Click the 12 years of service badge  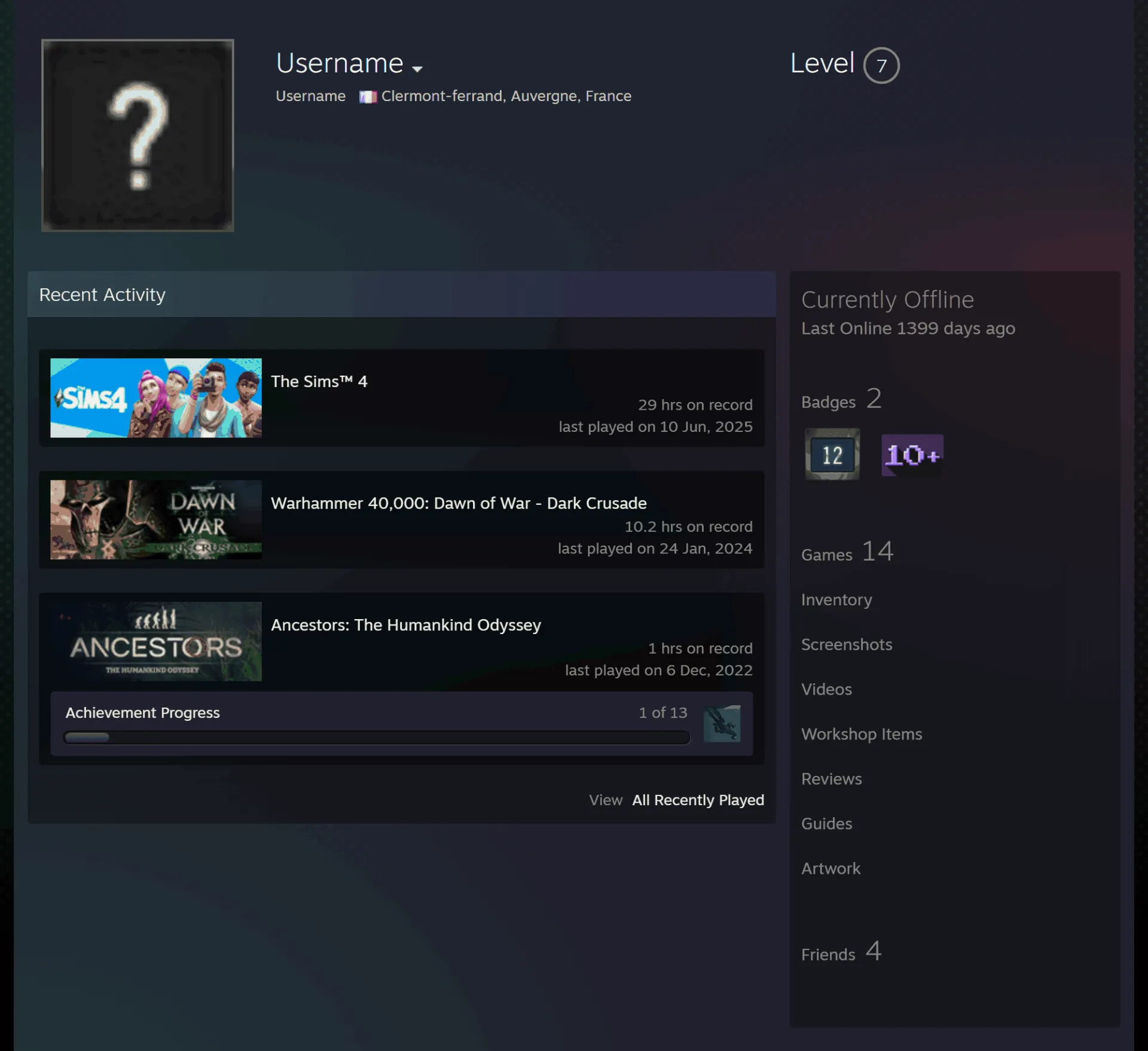click(x=832, y=454)
